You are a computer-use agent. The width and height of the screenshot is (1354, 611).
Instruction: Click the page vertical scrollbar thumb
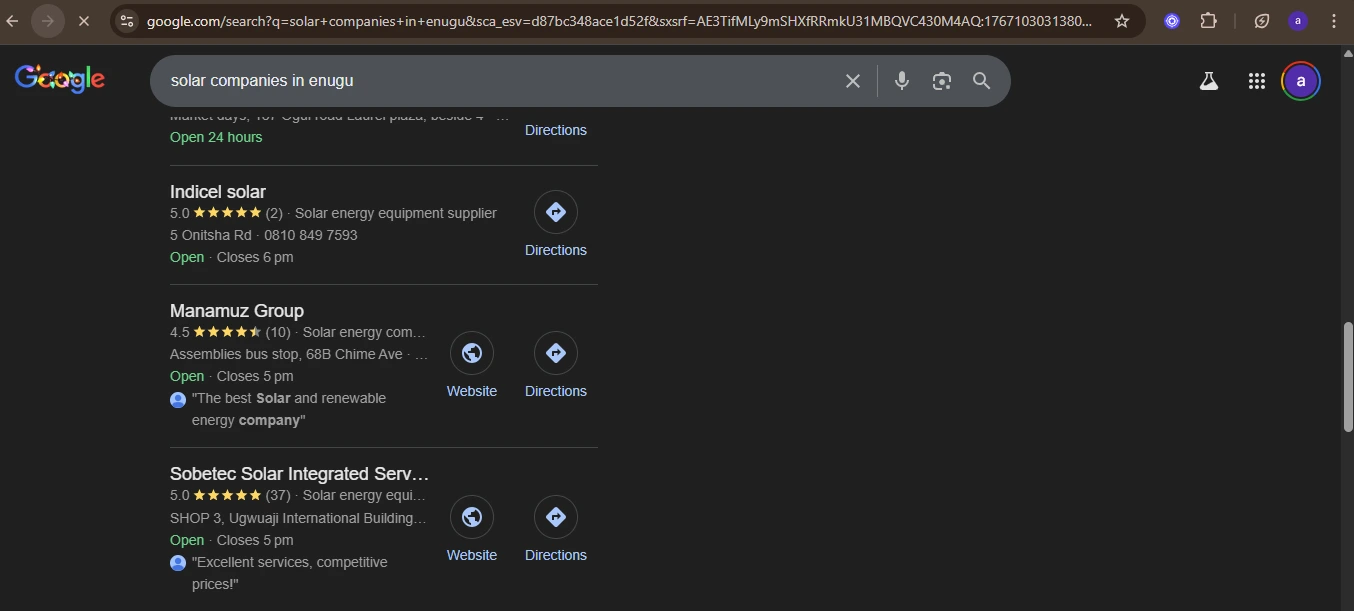click(1347, 377)
